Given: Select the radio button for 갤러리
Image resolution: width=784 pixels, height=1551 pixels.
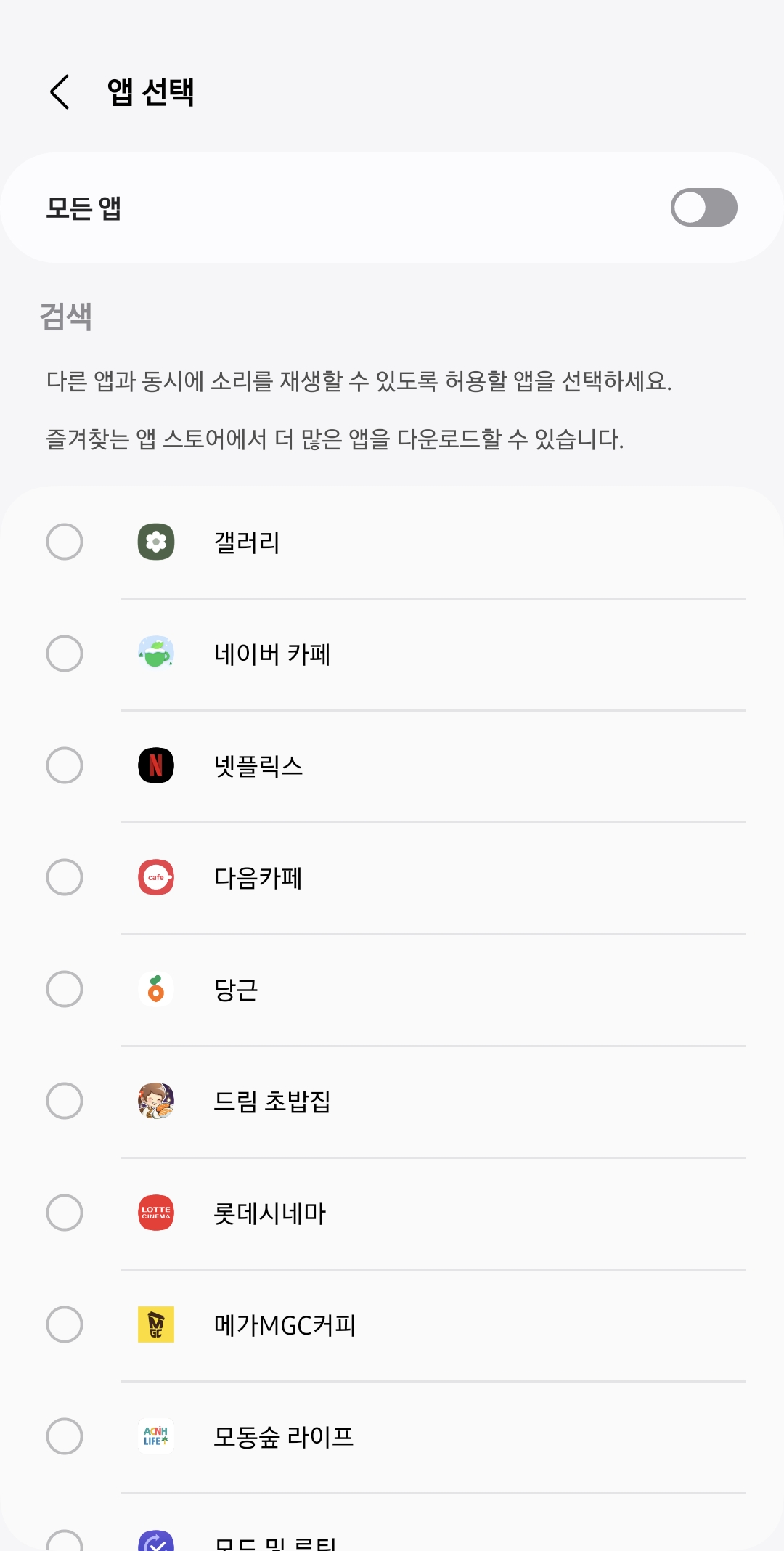Looking at the screenshot, I should tap(65, 542).
